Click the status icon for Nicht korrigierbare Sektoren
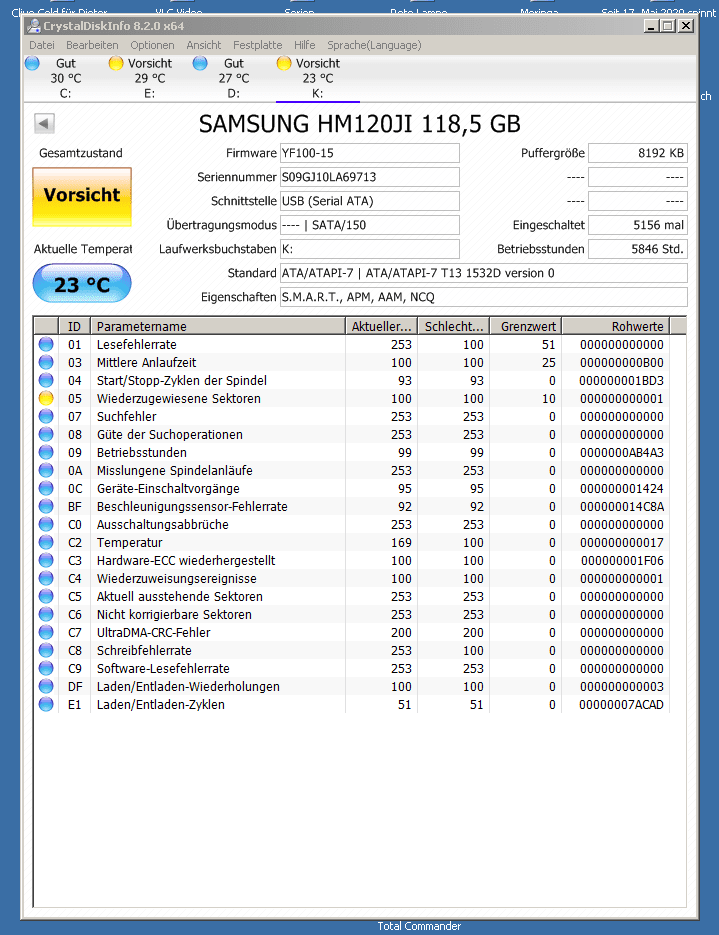The image size is (719, 935). (x=46, y=614)
